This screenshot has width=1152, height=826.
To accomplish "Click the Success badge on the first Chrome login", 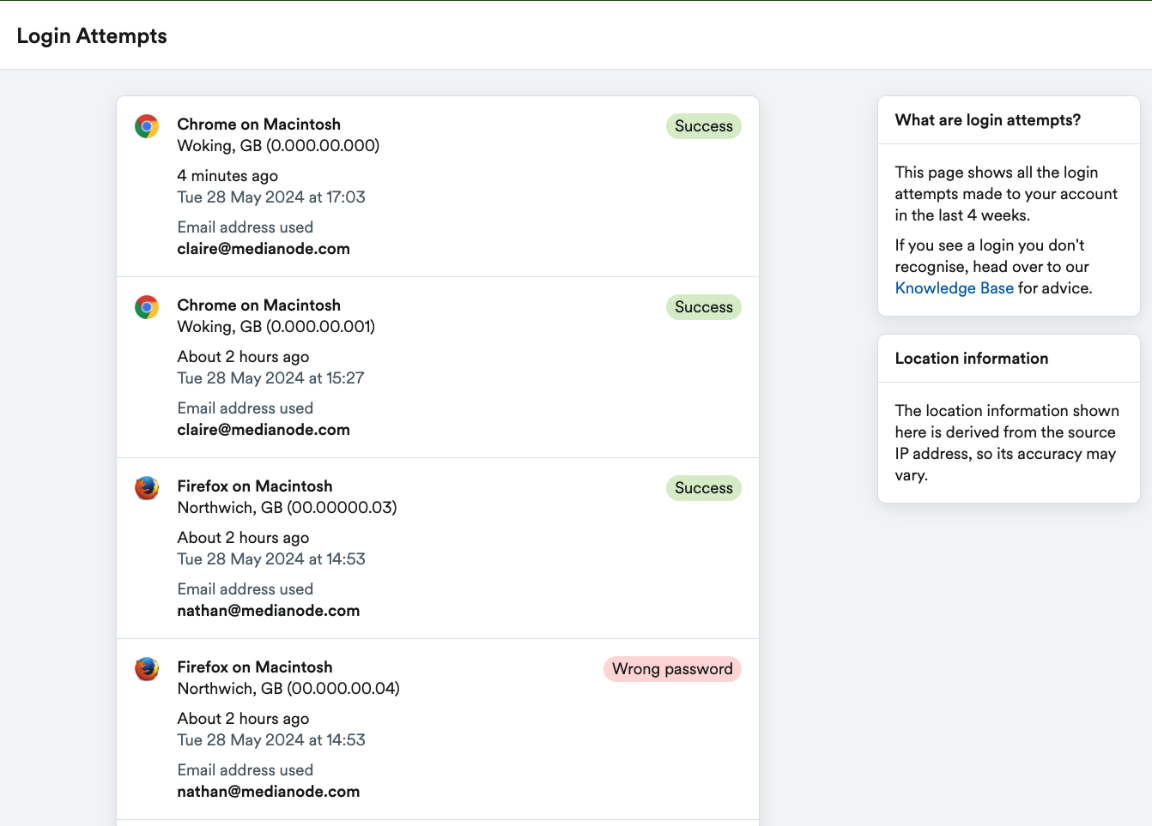I will (x=703, y=126).
